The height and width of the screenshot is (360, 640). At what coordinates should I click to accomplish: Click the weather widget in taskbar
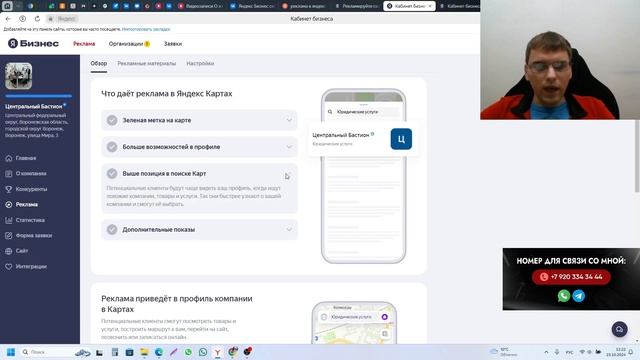click(x=504, y=352)
